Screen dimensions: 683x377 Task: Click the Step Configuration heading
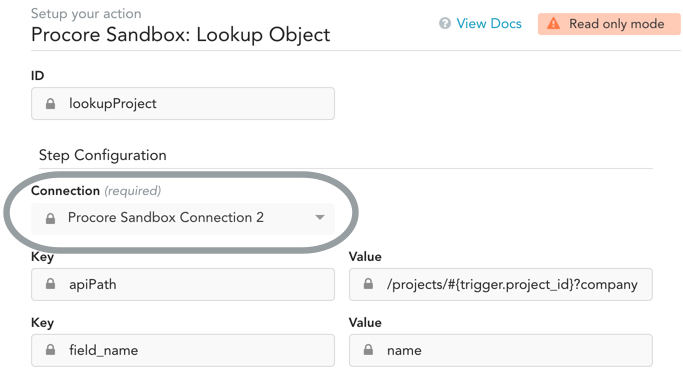103,155
